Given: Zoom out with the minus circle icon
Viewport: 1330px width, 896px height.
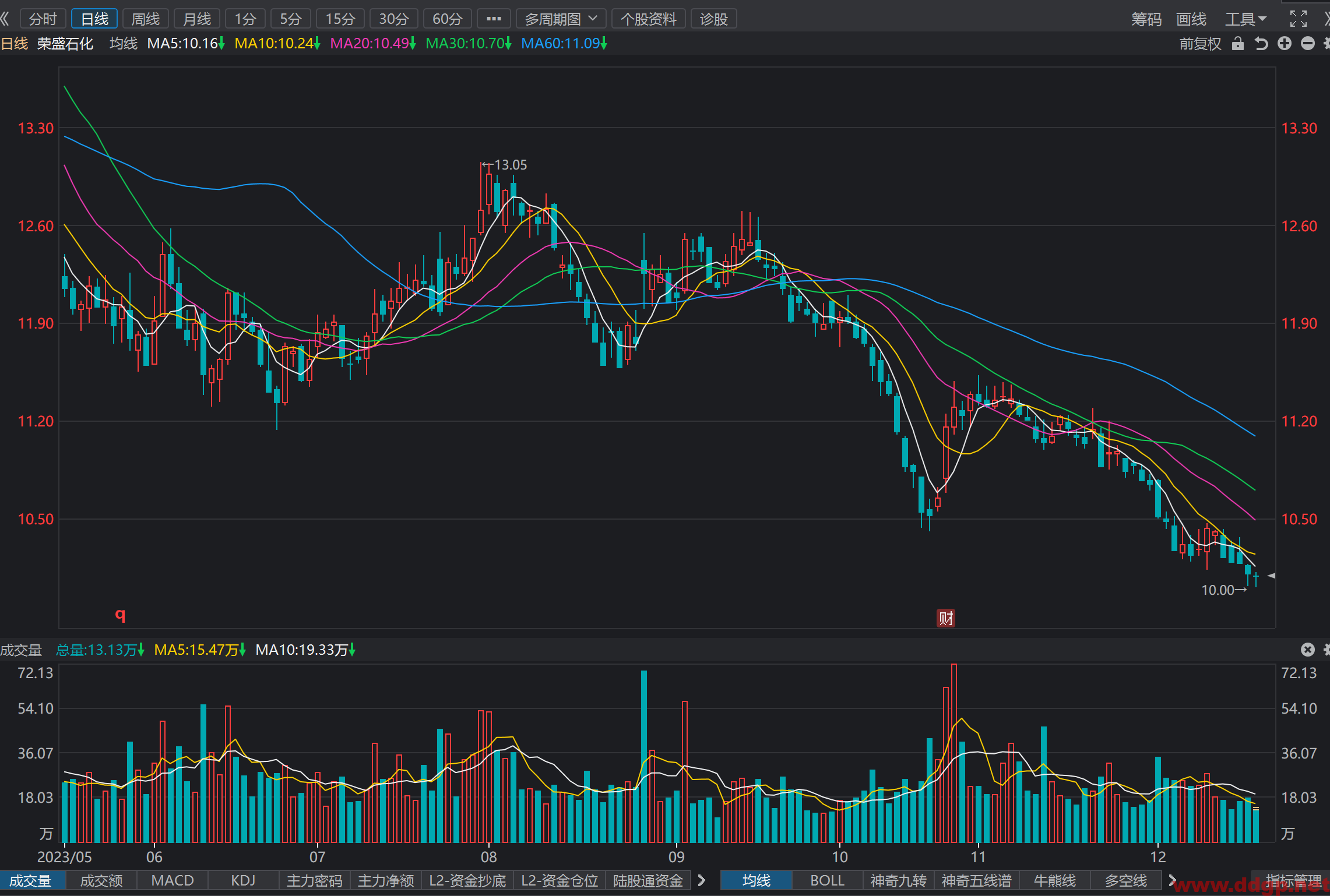Looking at the screenshot, I should point(1308,44).
